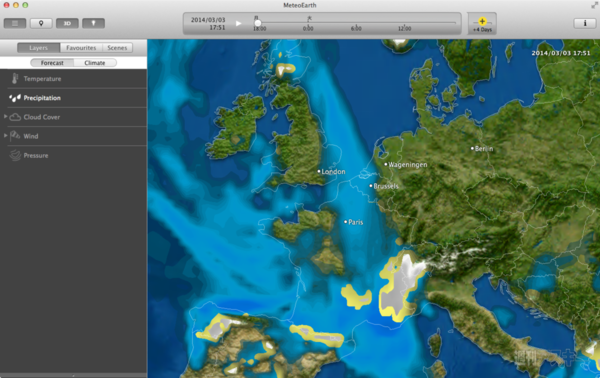Open the info panel button
The image size is (600, 378).
point(584,23)
